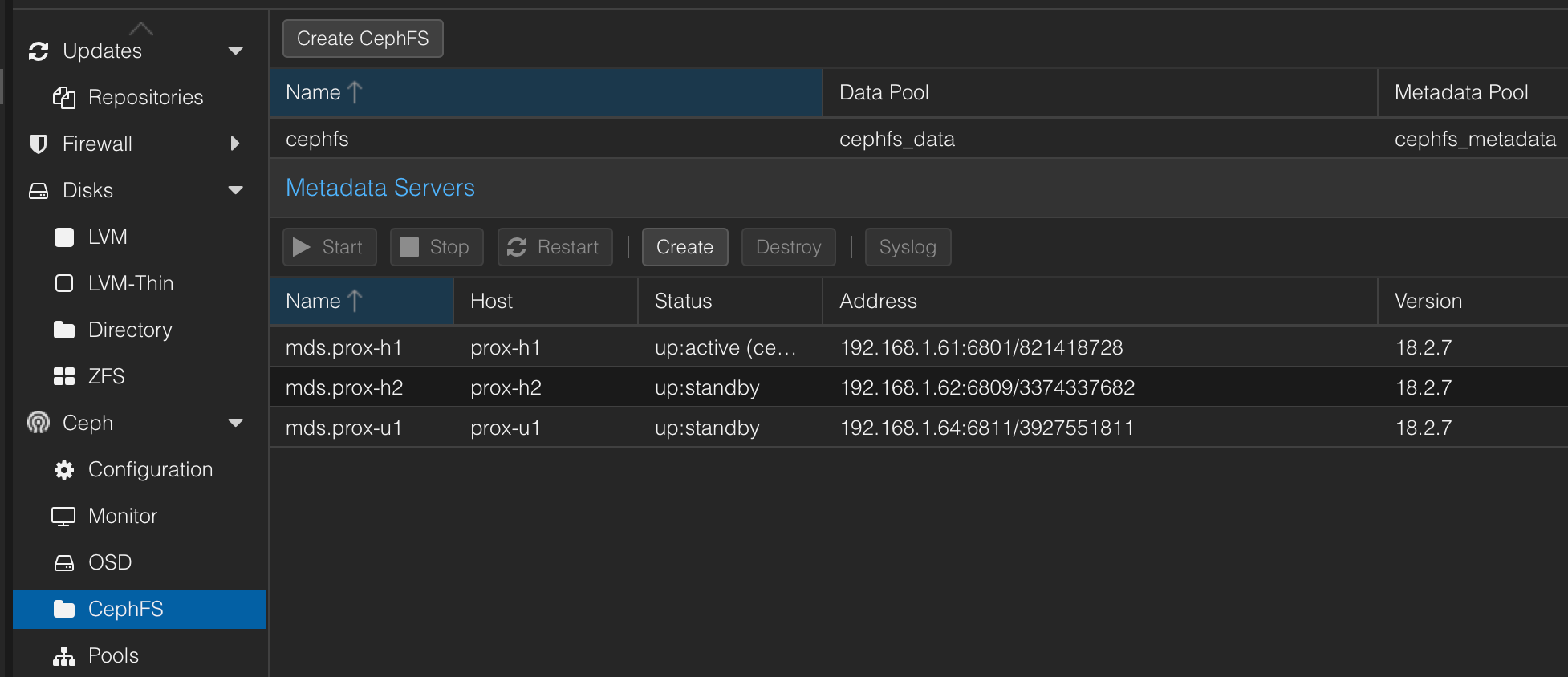The height and width of the screenshot is (677, 1568).
Task: Click the CephFS folder icon
Action: pyautogui.click(x=64, y=610)
